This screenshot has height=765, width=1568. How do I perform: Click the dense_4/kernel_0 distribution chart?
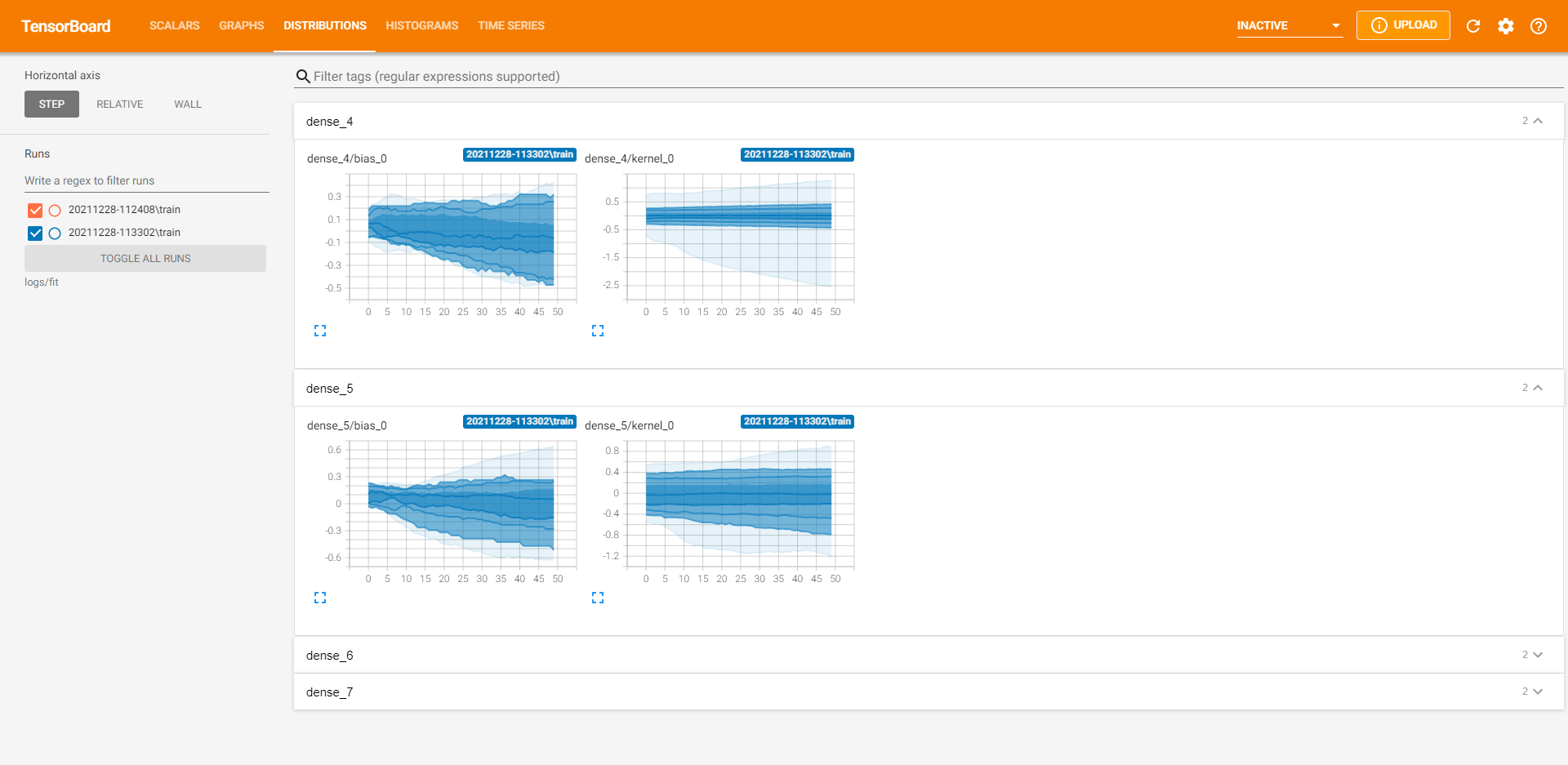tap(740, 238)
